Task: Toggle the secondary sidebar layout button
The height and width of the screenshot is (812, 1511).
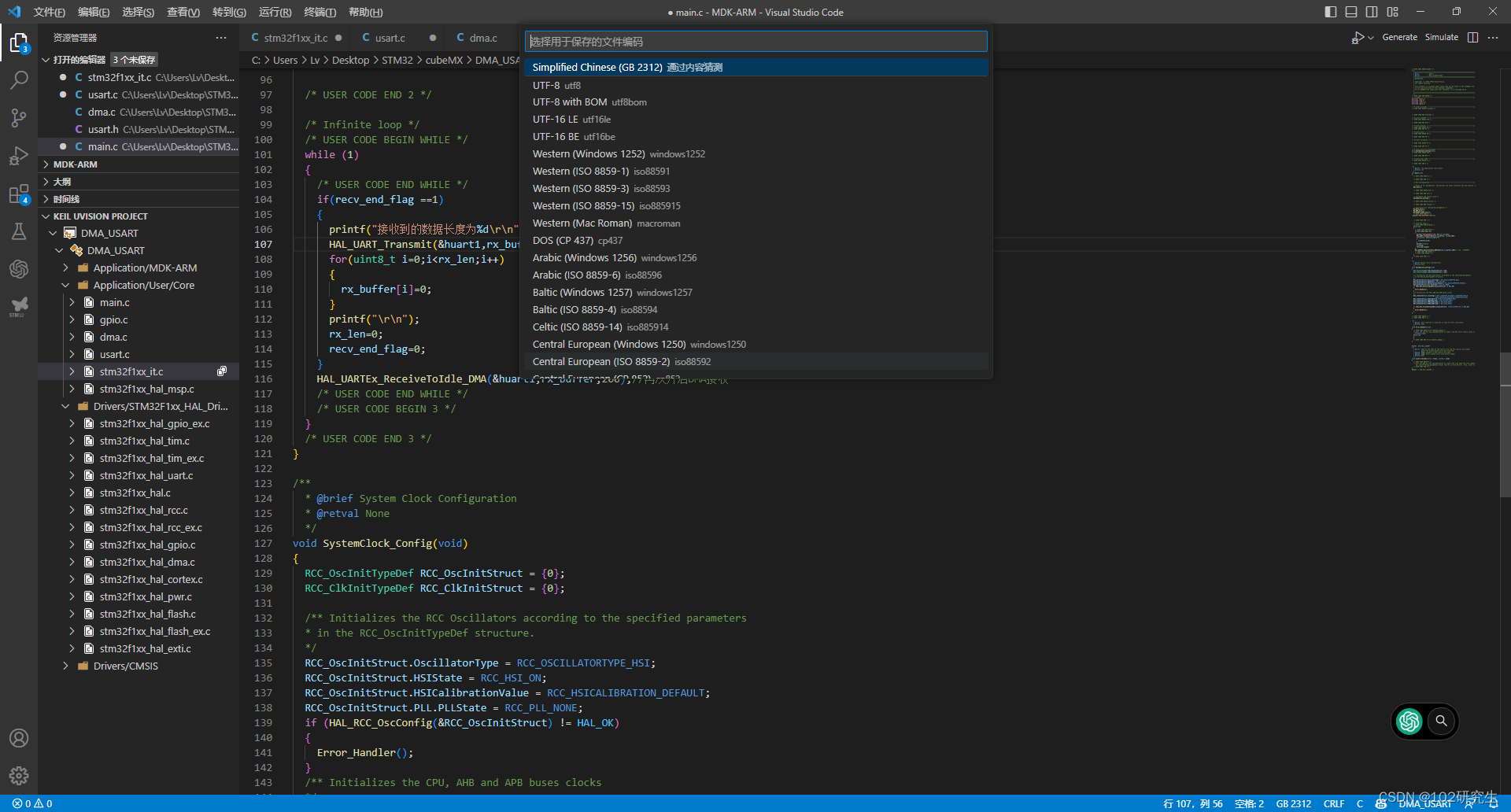Action: pyautogui.click(x=1372, y=12)
